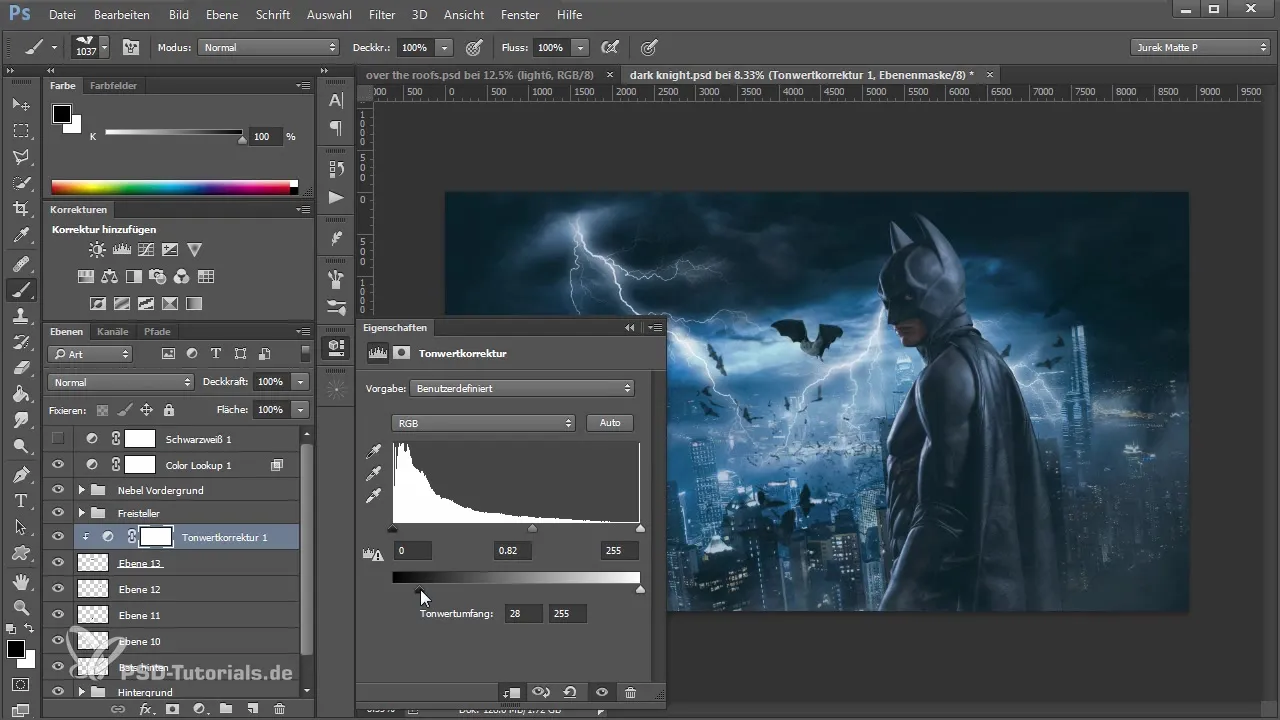Select the Rectangular Marquee tool

click(x=21, y=131)
